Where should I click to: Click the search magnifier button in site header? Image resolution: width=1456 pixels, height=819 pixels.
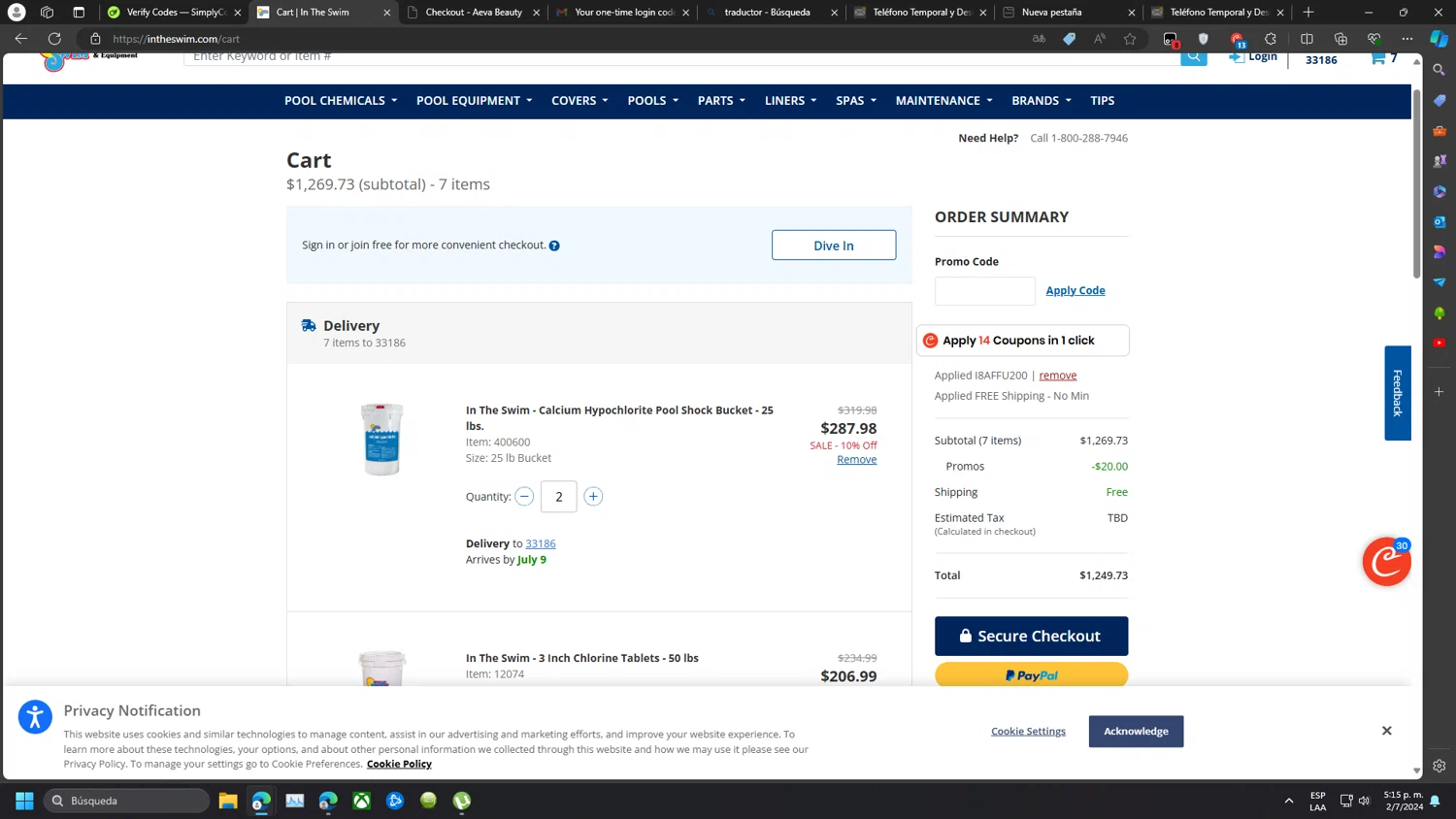pyautogui.click(x=1194, y=57)
